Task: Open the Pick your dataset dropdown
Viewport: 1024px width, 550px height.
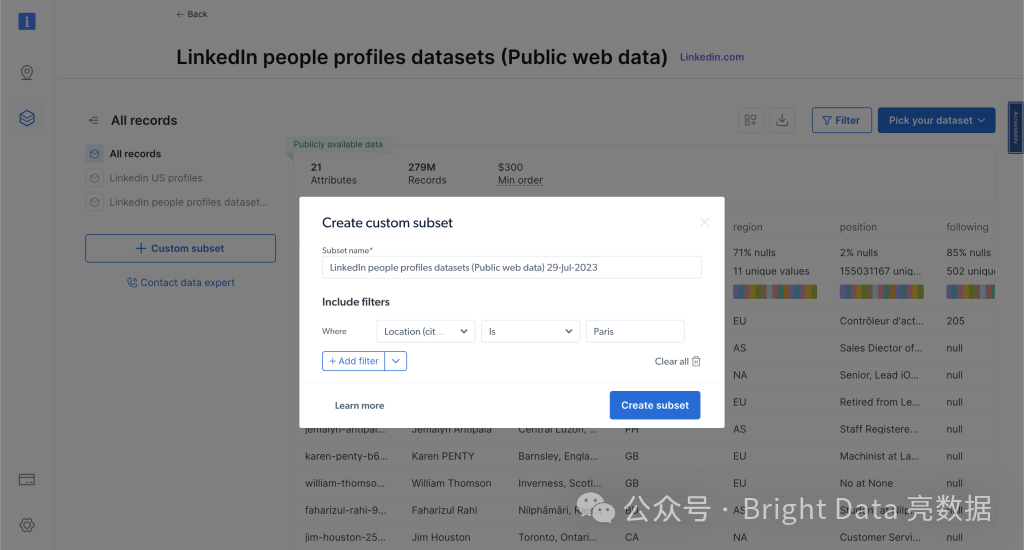Action: [x=936, y=120]
